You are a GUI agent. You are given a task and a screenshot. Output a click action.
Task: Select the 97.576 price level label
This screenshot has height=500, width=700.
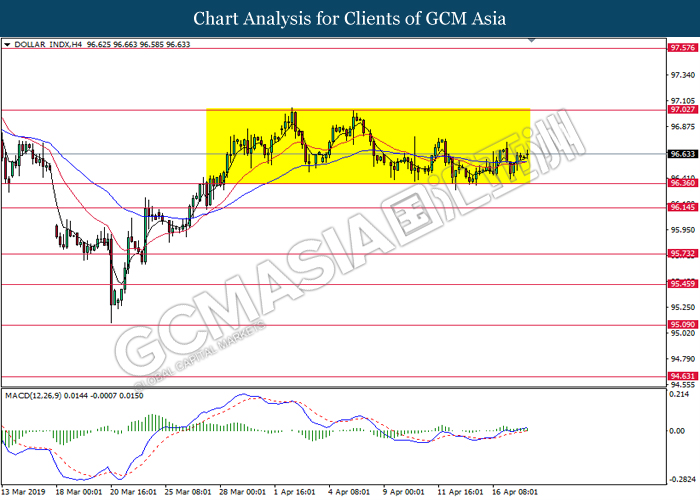click(x=683, y=48)
